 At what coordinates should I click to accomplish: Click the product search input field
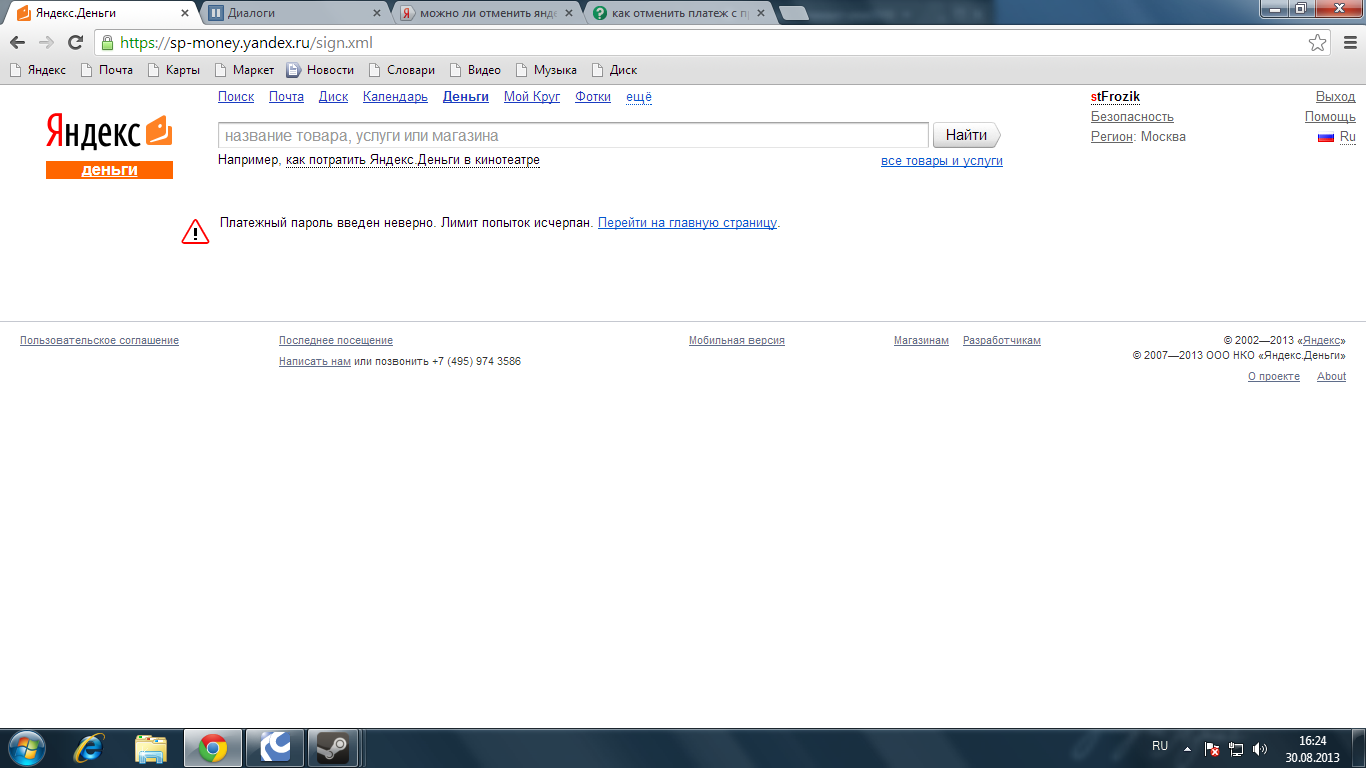pyautogui.click(x=573, y=135)
